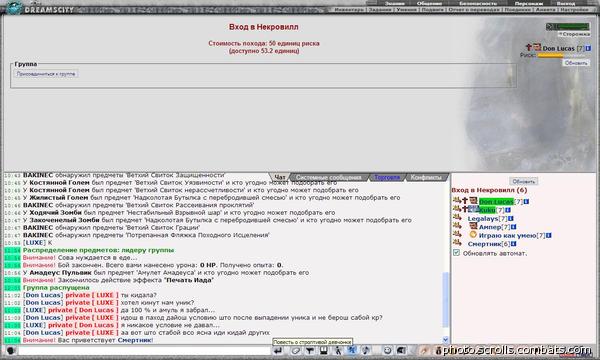Screen dimensions: 600x360
Task: Open info icon for Don Lucas in room list
Action: click(526, 202)
